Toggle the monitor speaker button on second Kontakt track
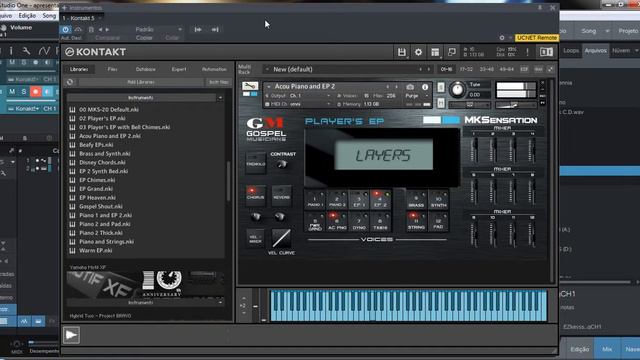The height and width of the screenshot is (360, 640). click(x=47, y=91)
